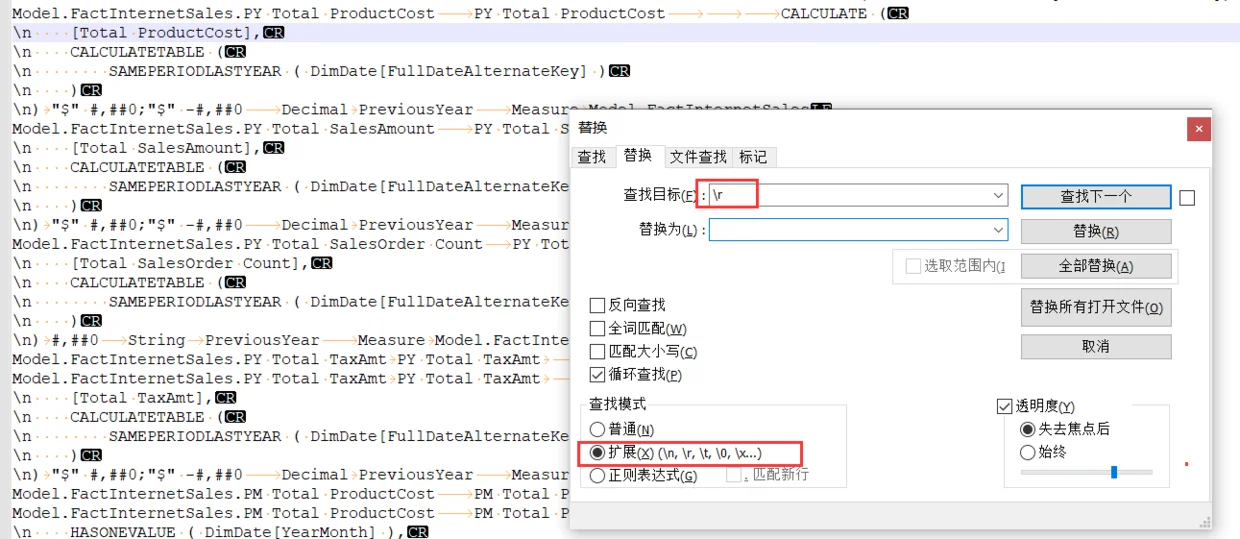The width and height of the screenshot is (1240, 539).
Task: Toggle checkbox beside 查找下一个 button
Action: [1187, 198]
